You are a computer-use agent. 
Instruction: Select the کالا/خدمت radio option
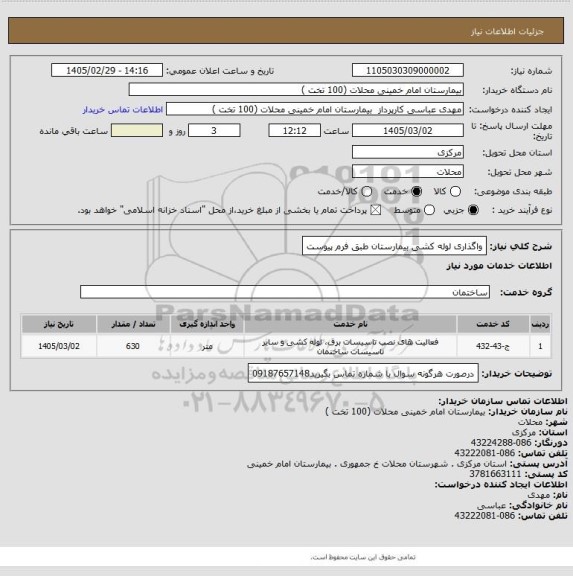tap(366, 191)
